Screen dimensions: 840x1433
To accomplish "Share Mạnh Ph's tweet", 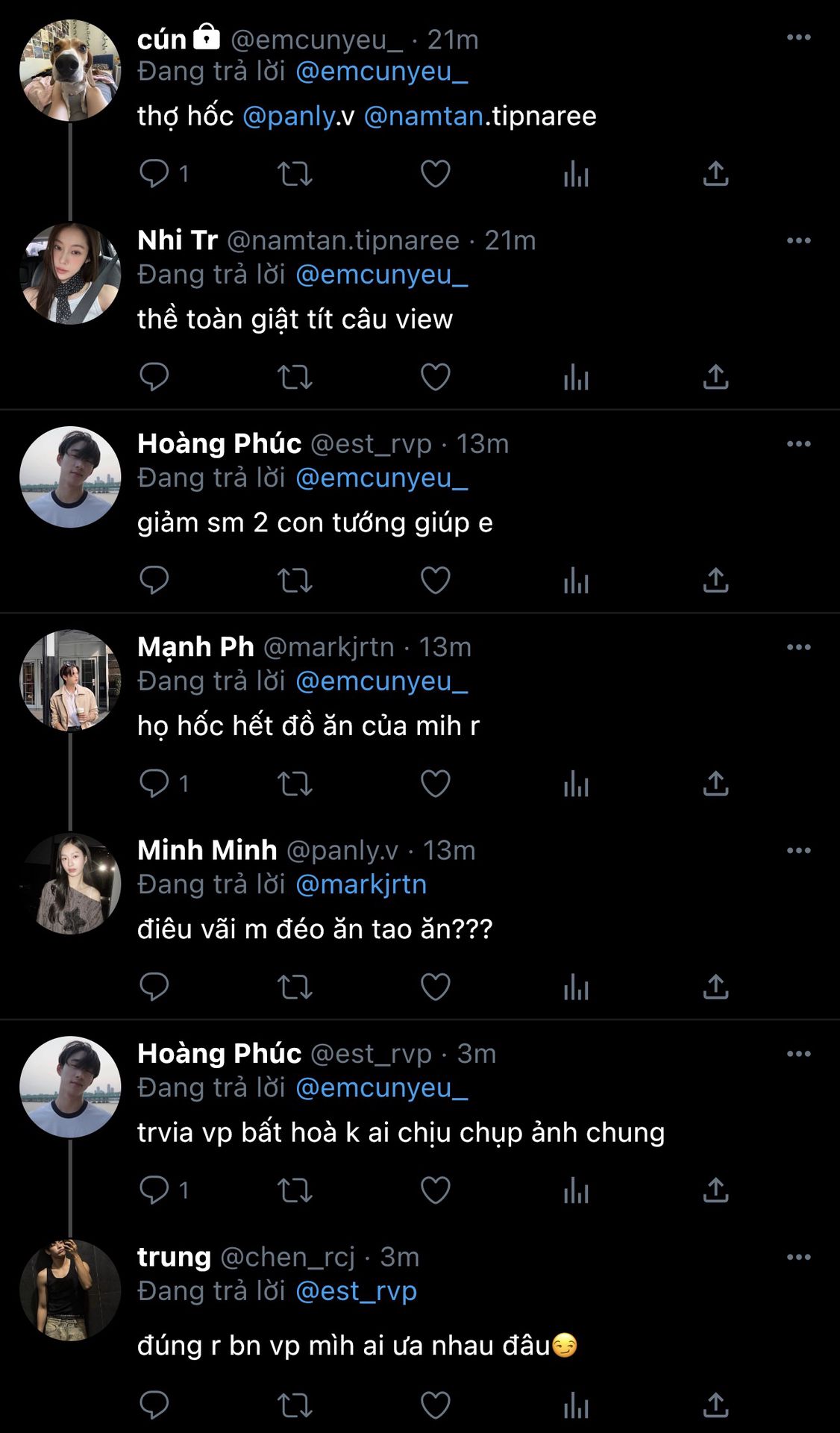I will tap(715, 784).
